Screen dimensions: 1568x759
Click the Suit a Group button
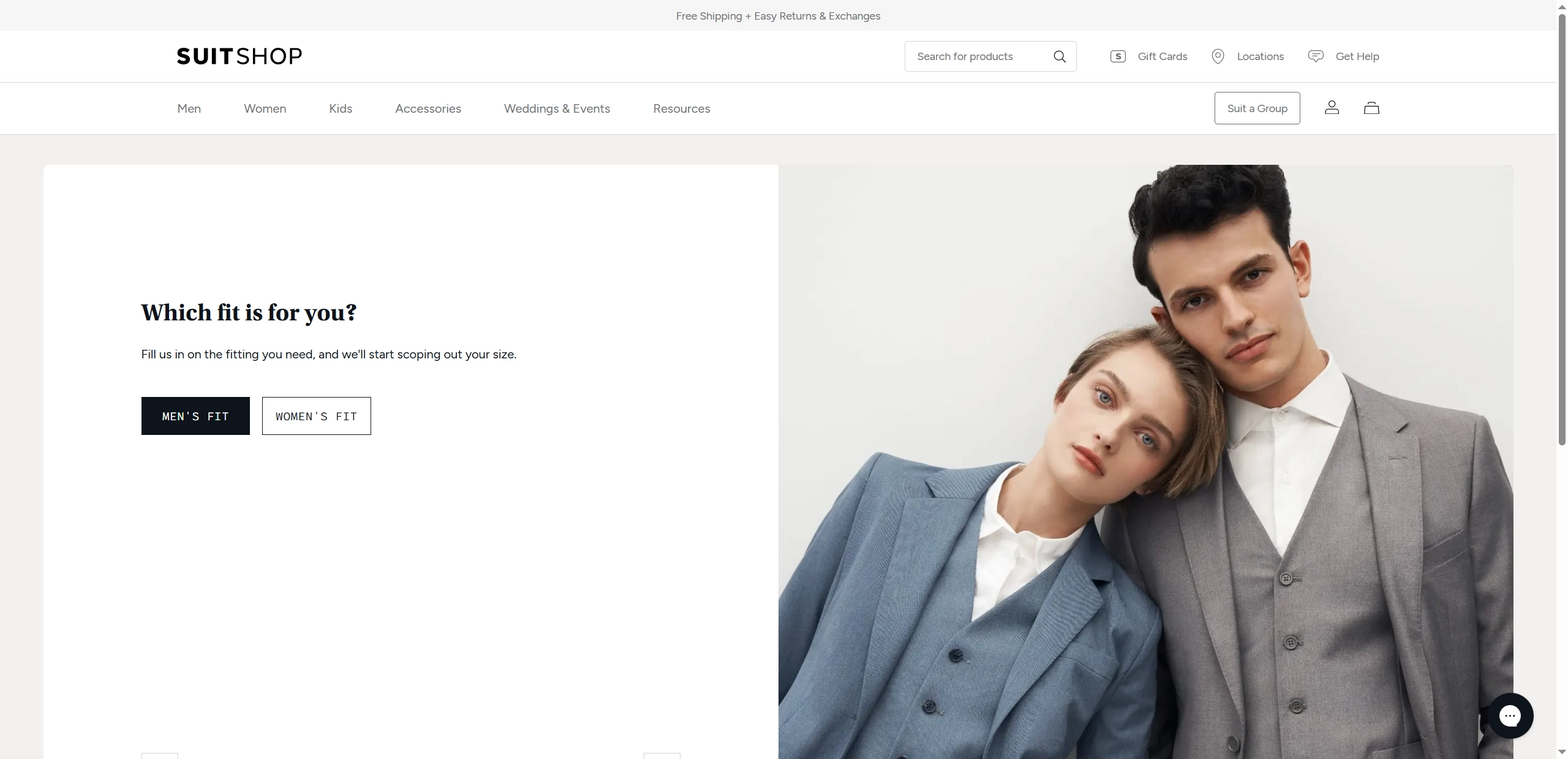point(1257,108)
